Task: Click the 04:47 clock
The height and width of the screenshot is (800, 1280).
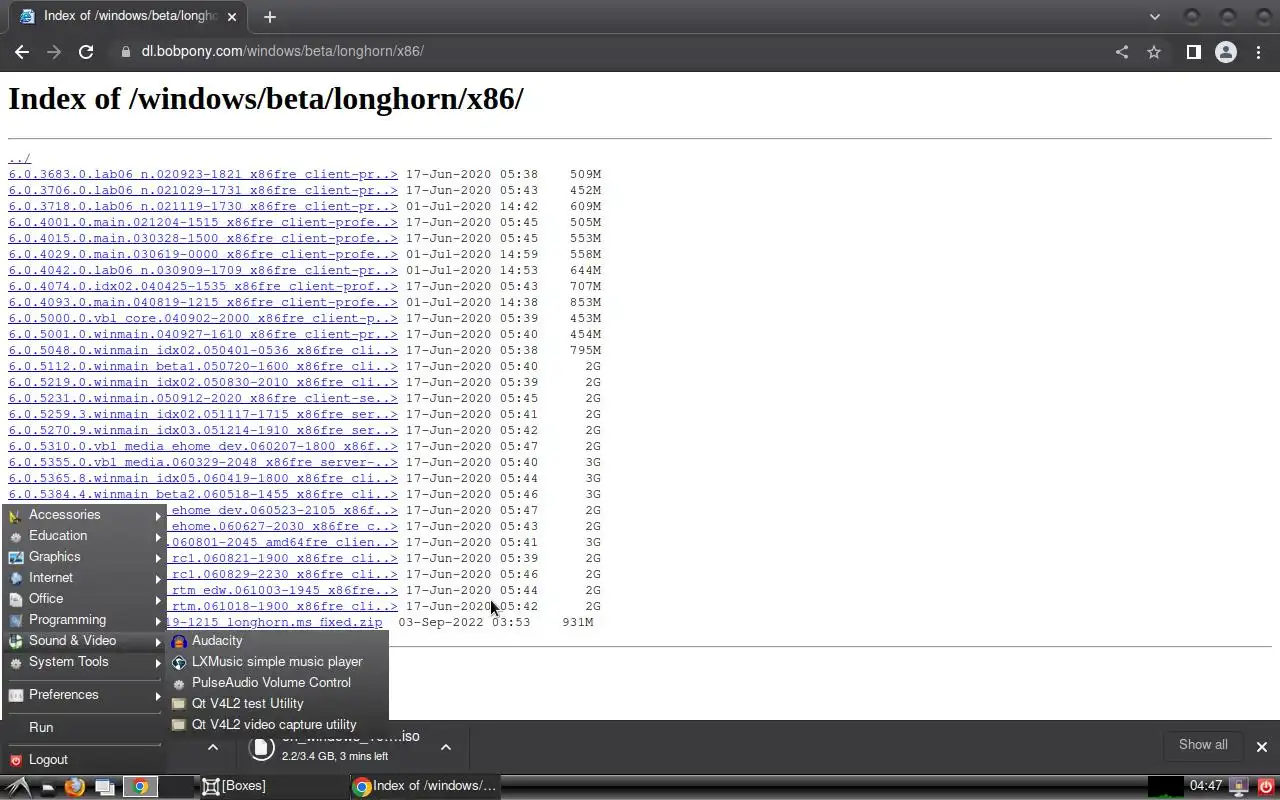Action: coord(1206,786)
